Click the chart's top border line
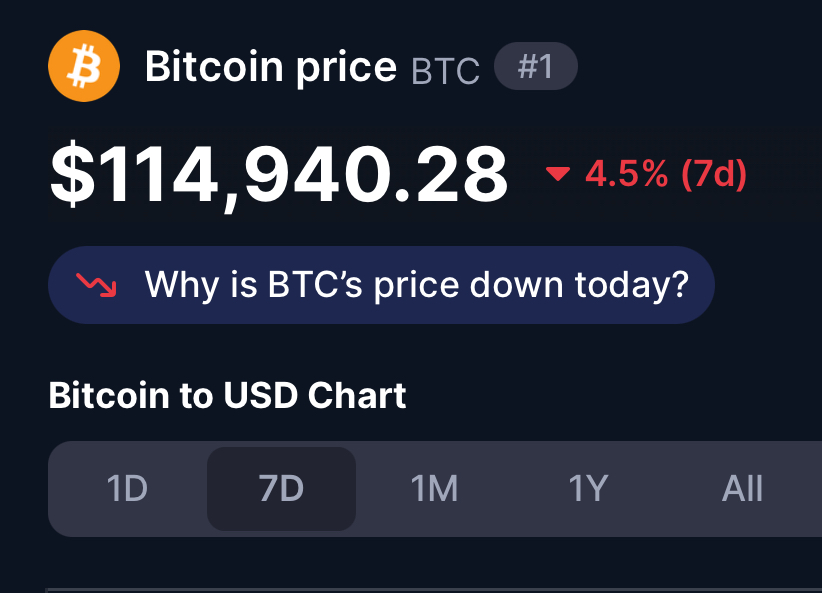The image size is (822, 593). pos(434,590)
